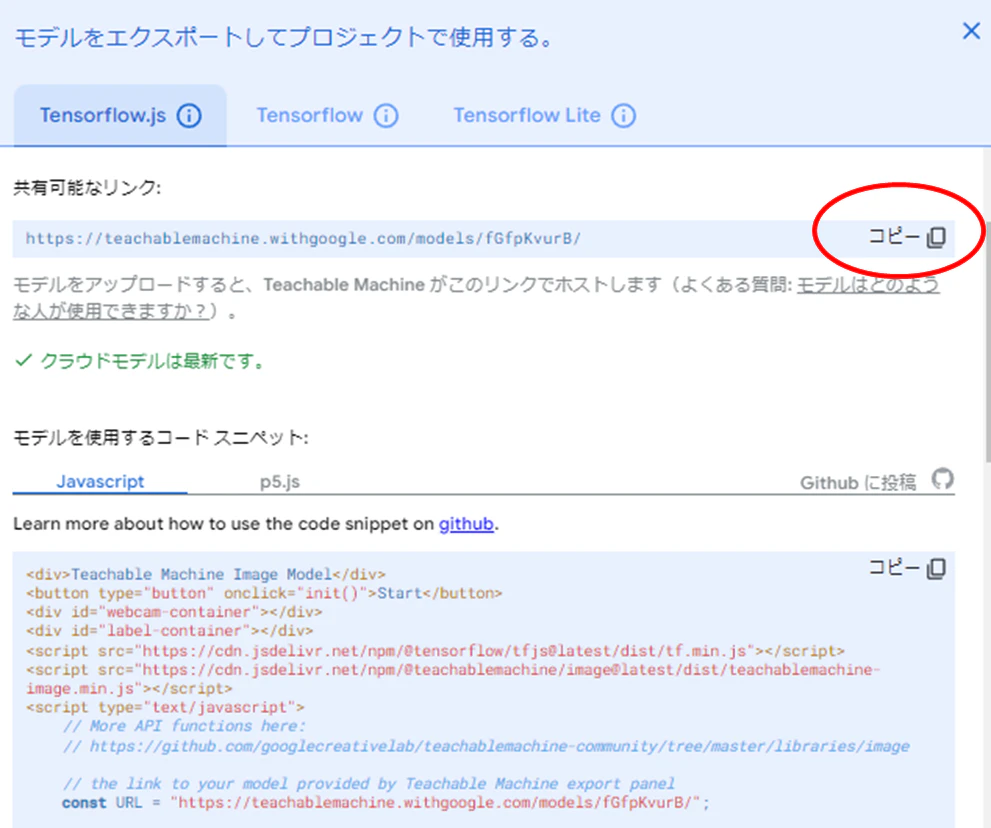Select the Javascript snippet tab
991x828 pixels.
pos(100,482)
